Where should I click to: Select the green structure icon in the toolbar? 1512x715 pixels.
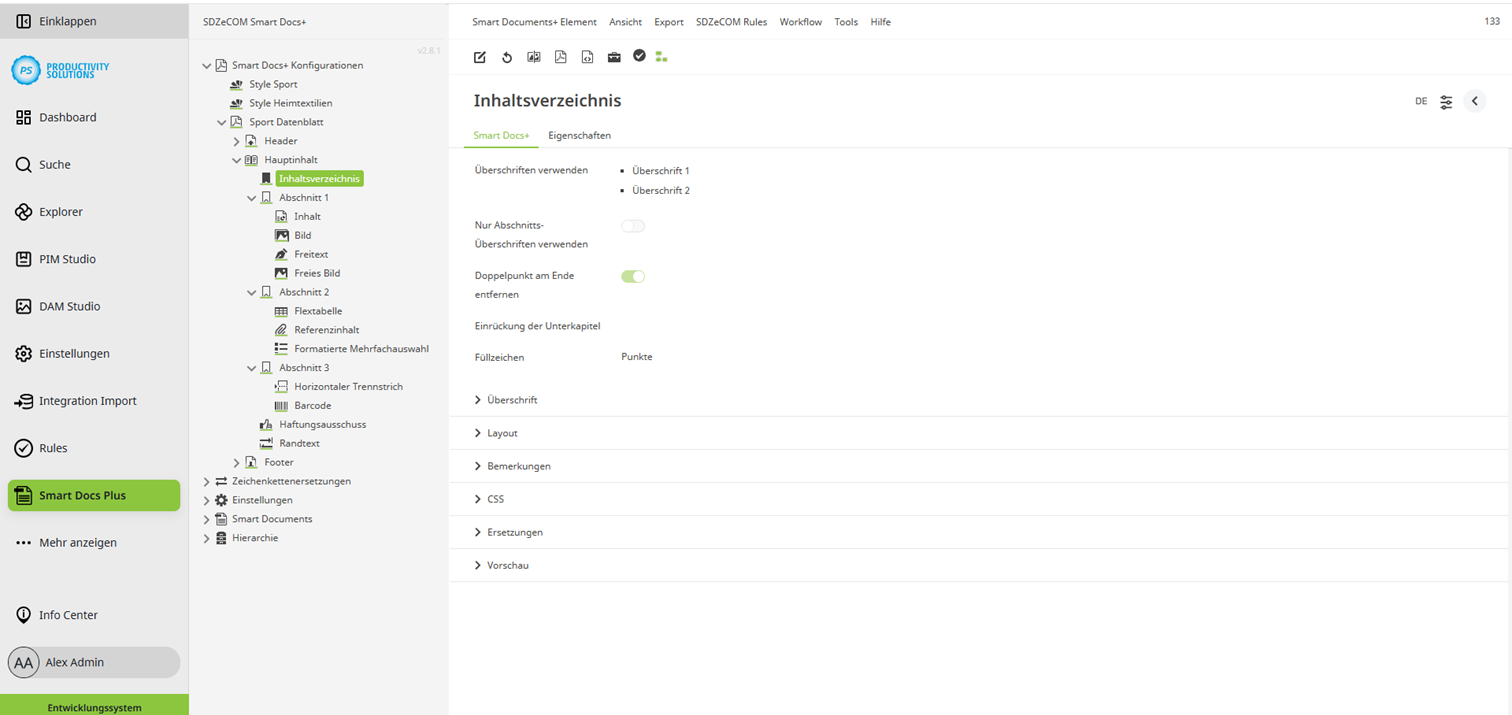[x=661, y=57]
